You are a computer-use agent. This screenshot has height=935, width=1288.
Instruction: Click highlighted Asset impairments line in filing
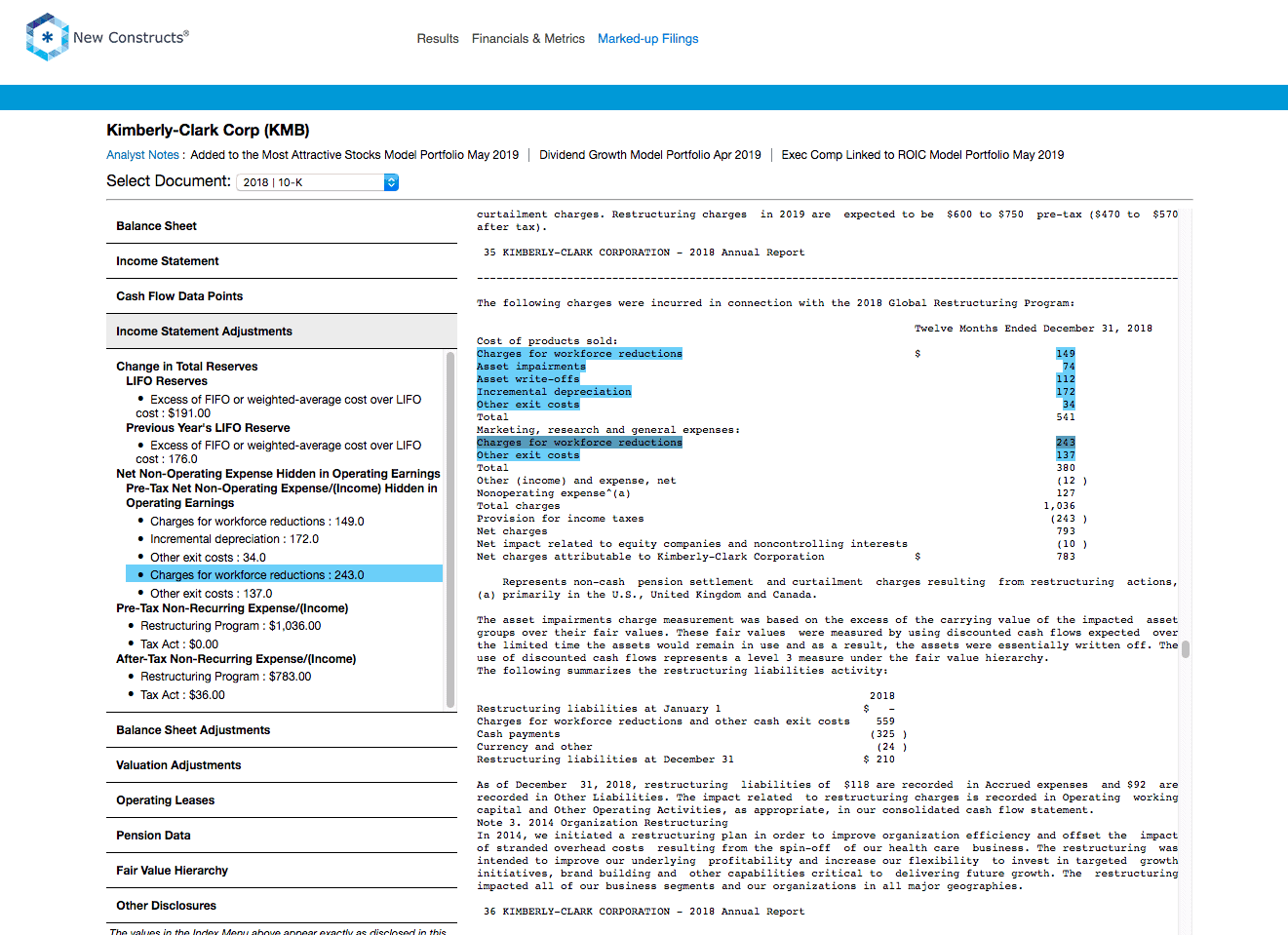point(531,367)
